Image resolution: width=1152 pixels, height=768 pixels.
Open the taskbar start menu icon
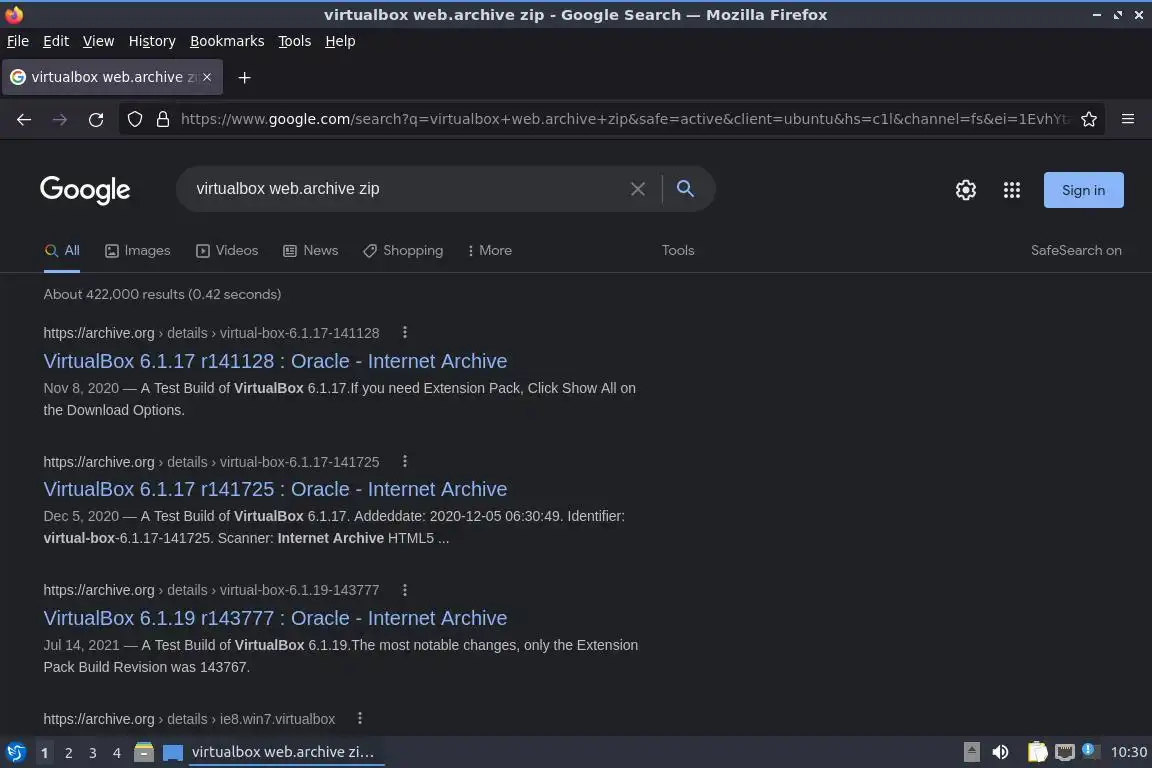click(x=16, y=752)
